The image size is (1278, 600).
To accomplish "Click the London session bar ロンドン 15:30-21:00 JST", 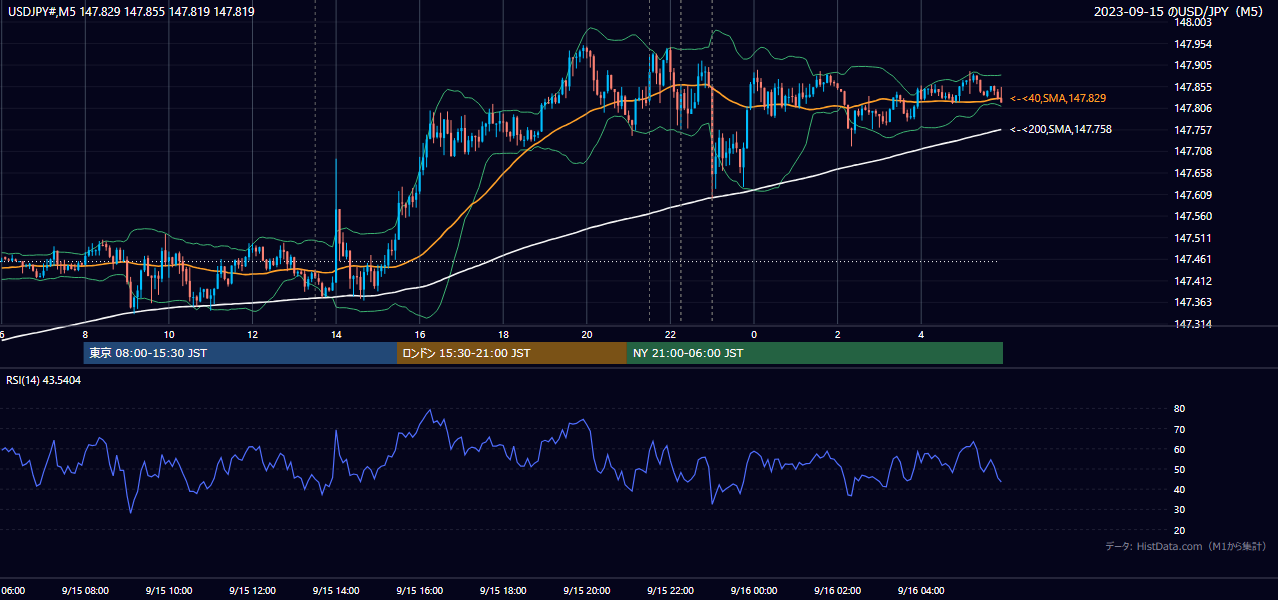I will coord(511,353).
